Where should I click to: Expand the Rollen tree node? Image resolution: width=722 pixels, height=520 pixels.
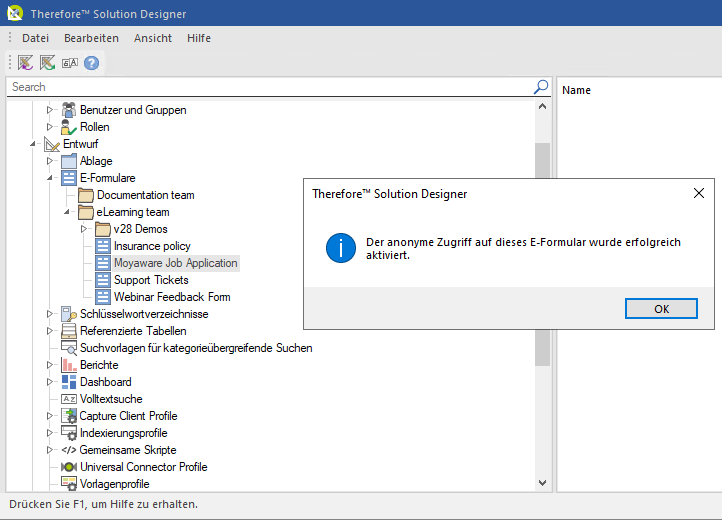coord(49,127)
